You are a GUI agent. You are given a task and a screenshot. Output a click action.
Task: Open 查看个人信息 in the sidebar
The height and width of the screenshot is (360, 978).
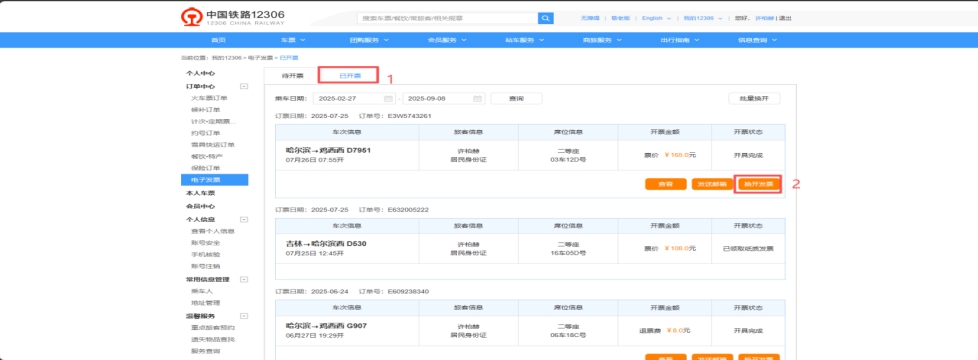click(x=213, y=231)
